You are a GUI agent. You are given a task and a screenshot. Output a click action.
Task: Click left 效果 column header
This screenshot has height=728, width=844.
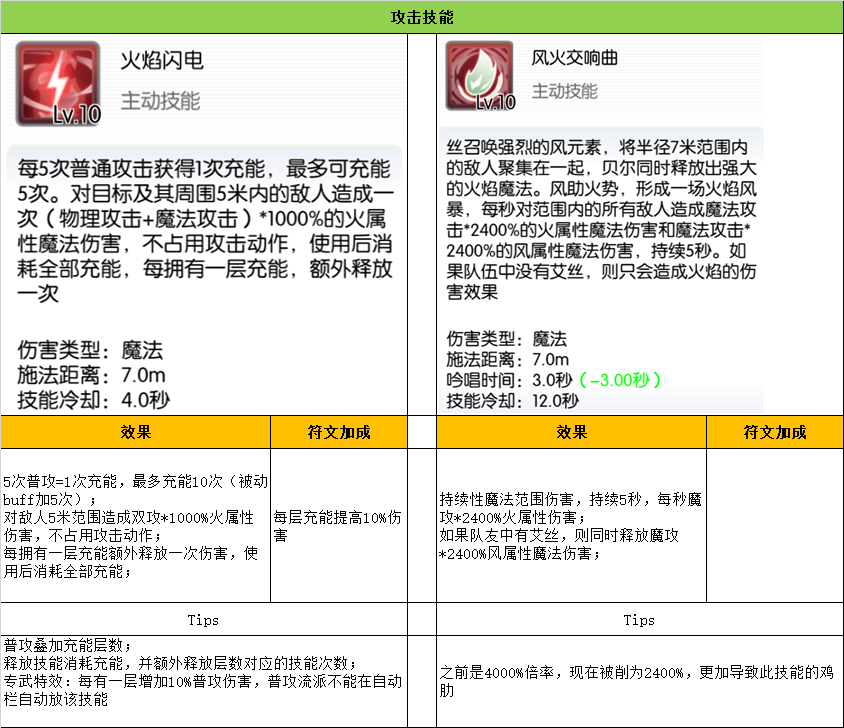click(x=136, y=432)
